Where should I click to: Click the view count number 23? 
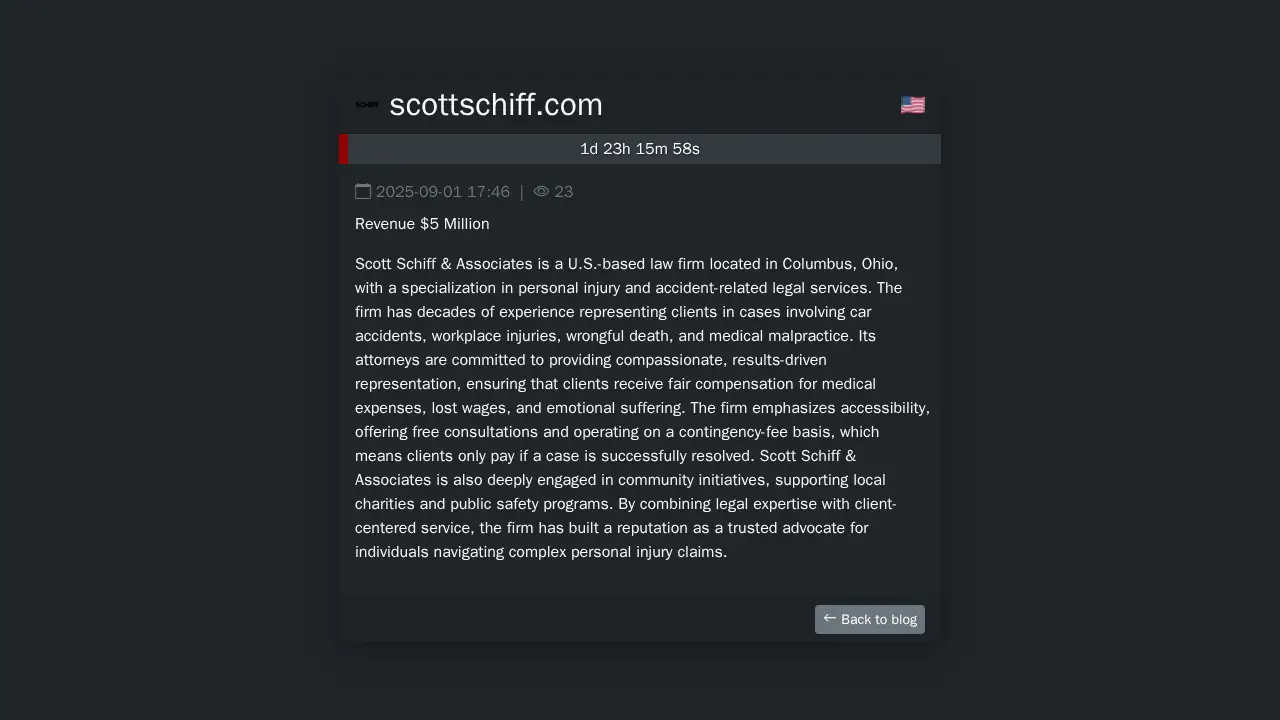pyautogui.click(x=564, y=192)
